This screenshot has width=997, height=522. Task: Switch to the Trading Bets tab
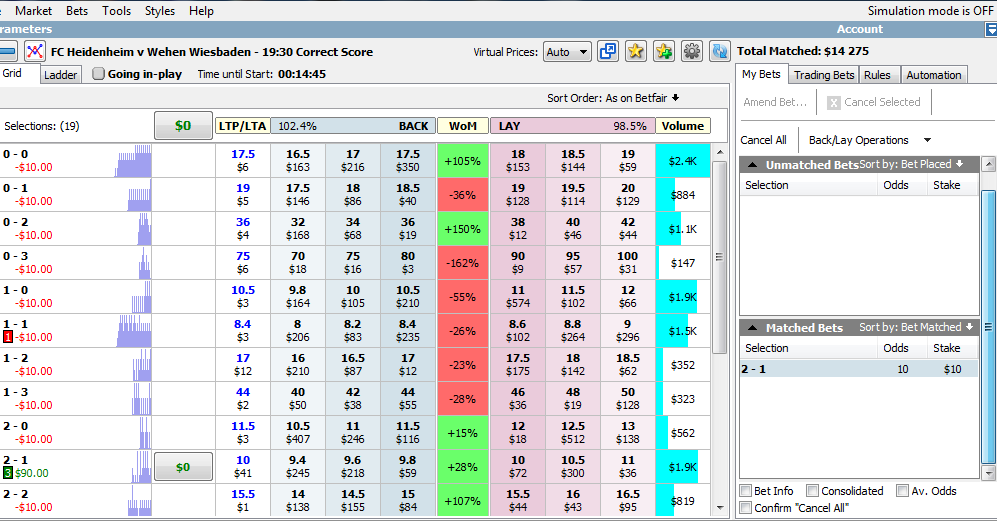[824, 75]
